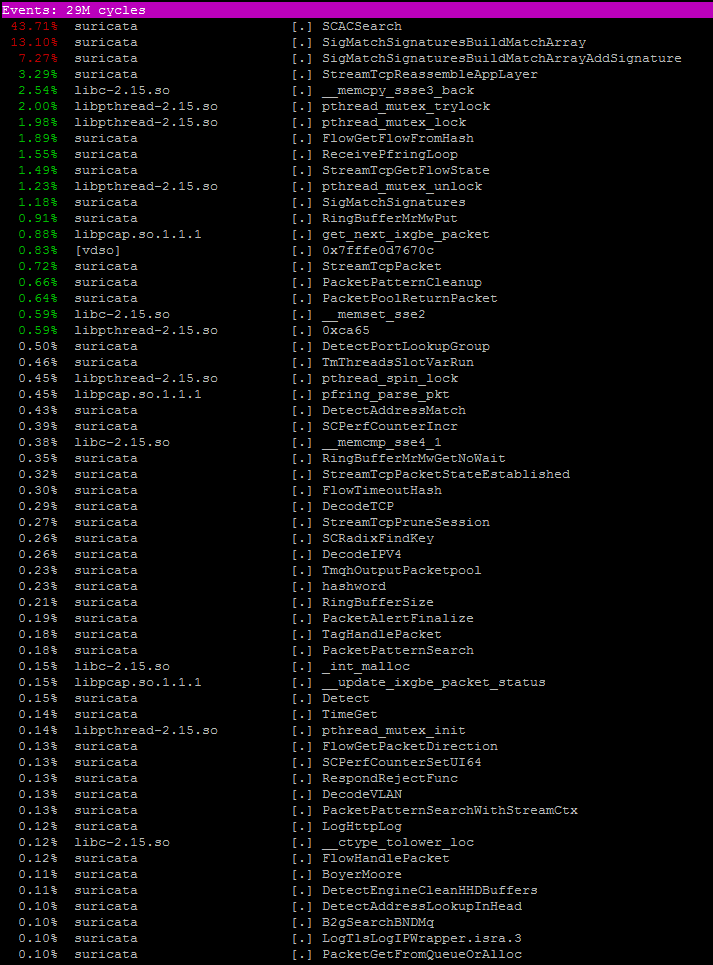The height and width of the screenshot is (965, 713).
Task: Select __ctype_tolower_loc symbol
Action: click(x=398, y=843)
